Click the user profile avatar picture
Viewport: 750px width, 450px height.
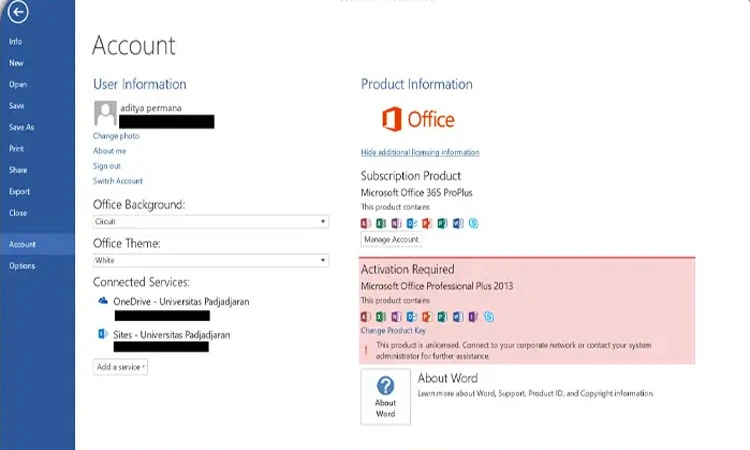point(105,113)
